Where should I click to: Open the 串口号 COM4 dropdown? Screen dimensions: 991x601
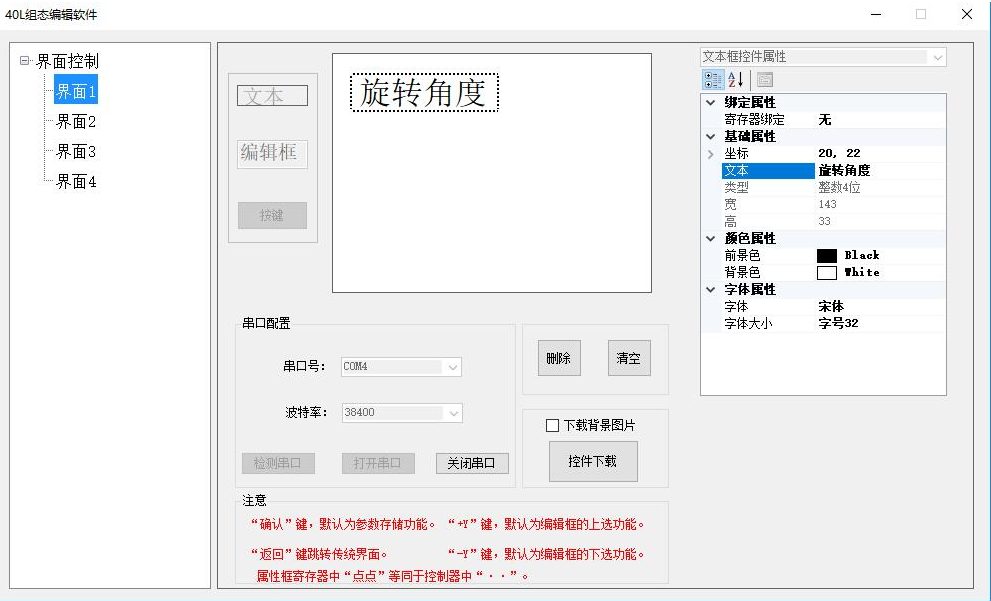452,367
